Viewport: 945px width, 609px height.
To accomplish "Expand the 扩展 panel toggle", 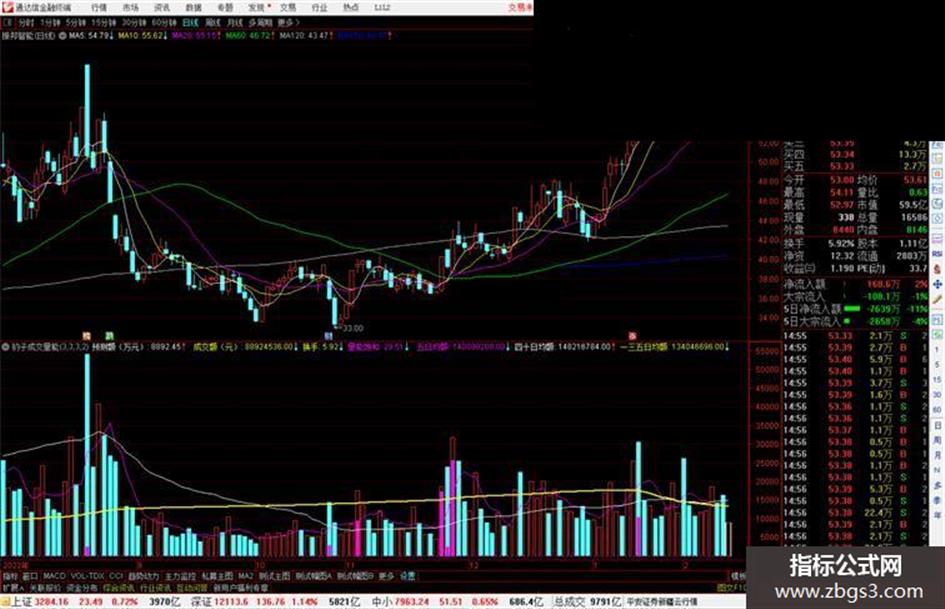I will click(x=13, y=587).
